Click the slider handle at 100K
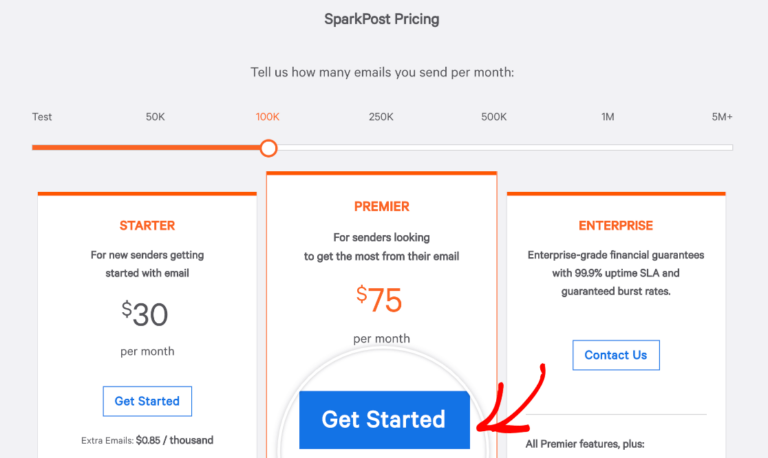The image size is (768, 458). [268, 148]
